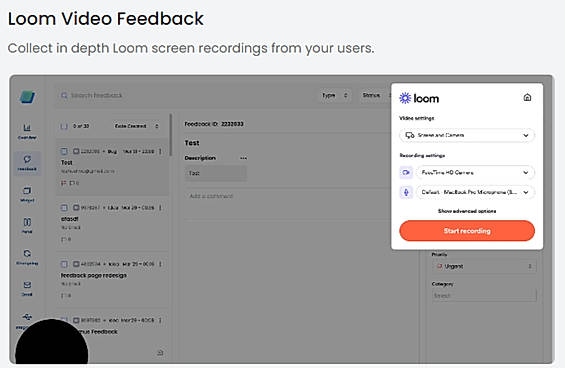Open the options menu for the afasdf item

[x=160, y=208]
